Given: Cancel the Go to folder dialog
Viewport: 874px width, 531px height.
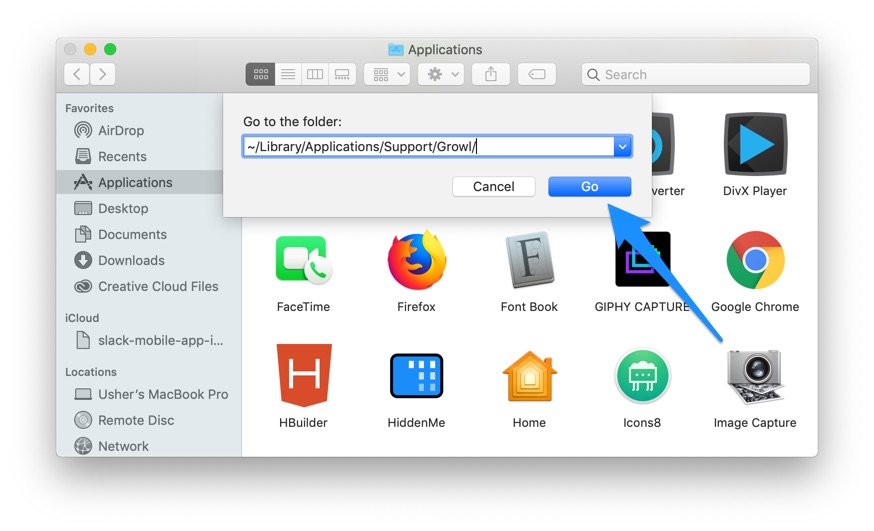Looking at the screenshot, I should tap(493, 187).
